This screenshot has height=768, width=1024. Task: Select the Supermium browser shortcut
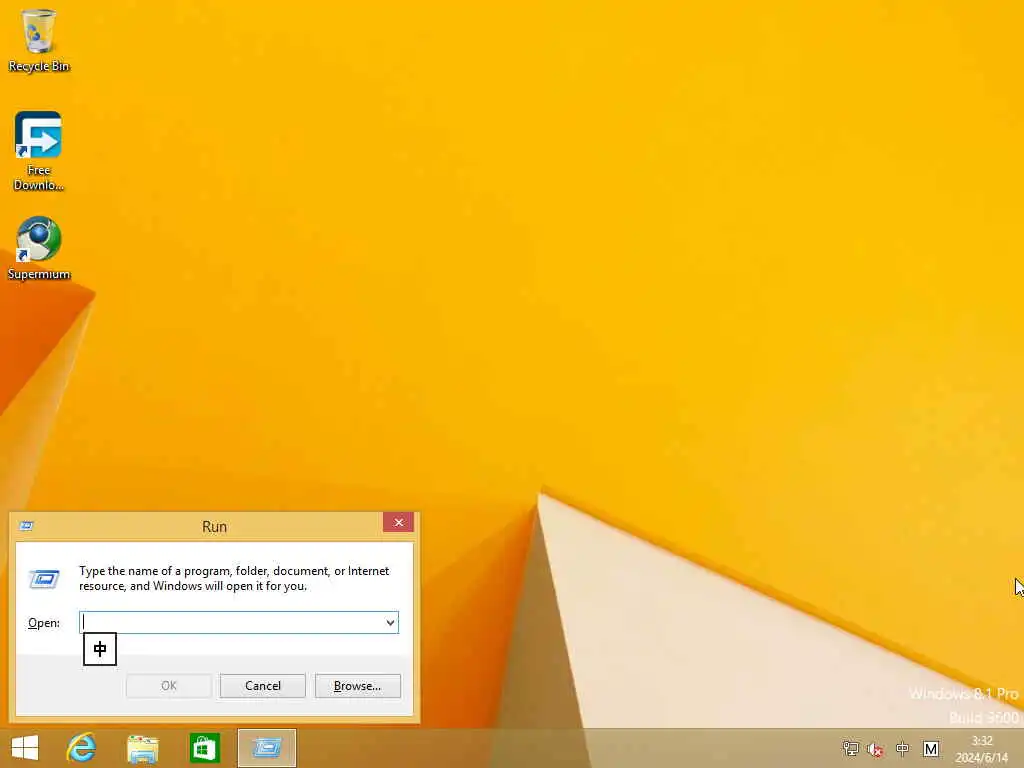pos(39,248)
